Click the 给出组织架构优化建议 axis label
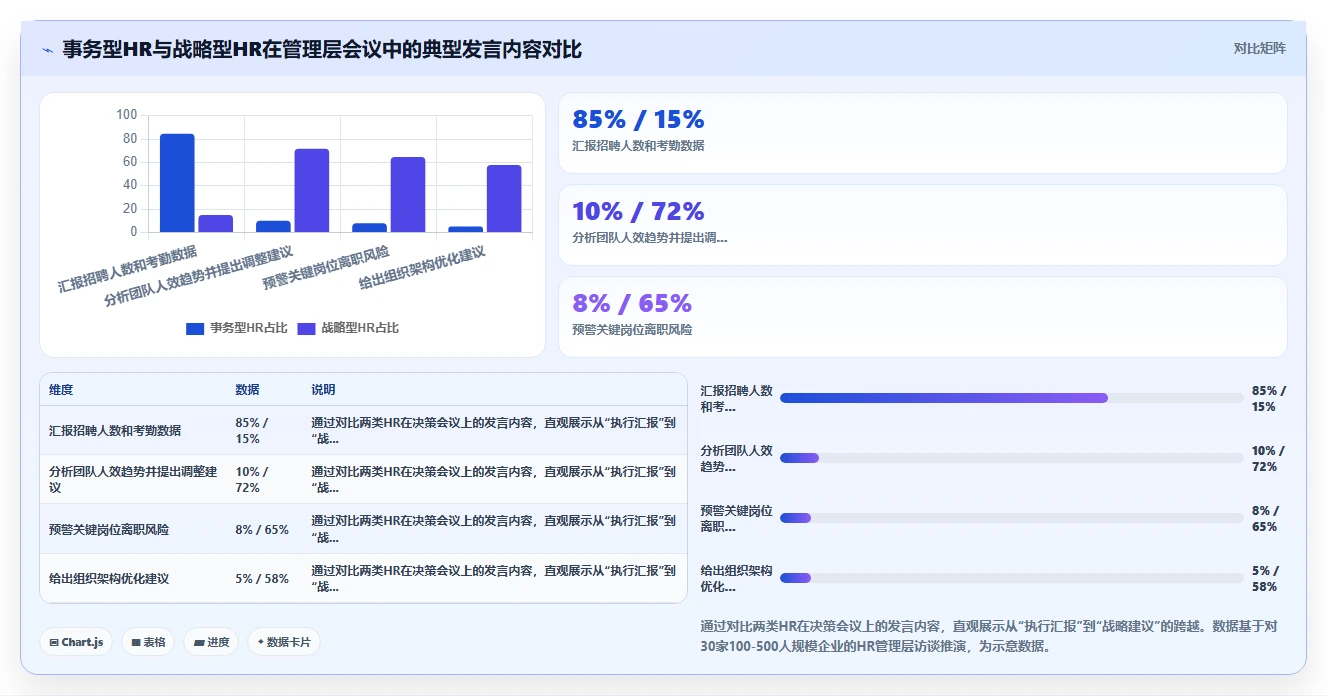Image resolution: width=1327 pixels, height=696 pixels. pos(422,268)
